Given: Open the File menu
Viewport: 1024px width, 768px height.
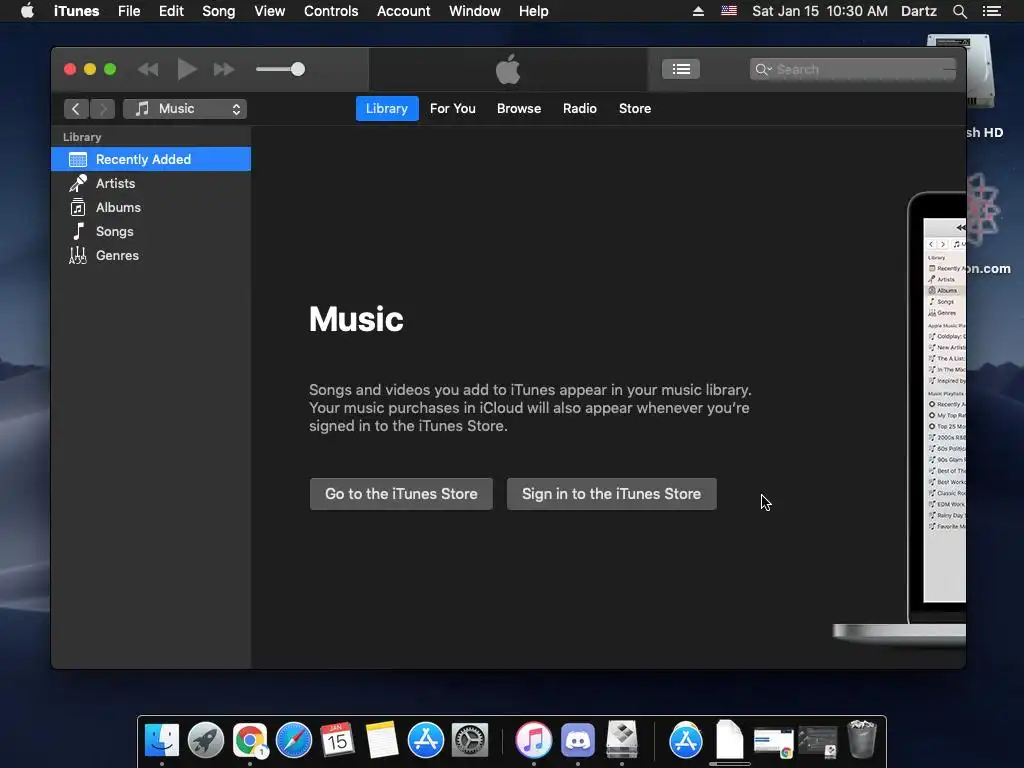Looking at the screenshot, I should pyautogui.click(x=129, y=11).
